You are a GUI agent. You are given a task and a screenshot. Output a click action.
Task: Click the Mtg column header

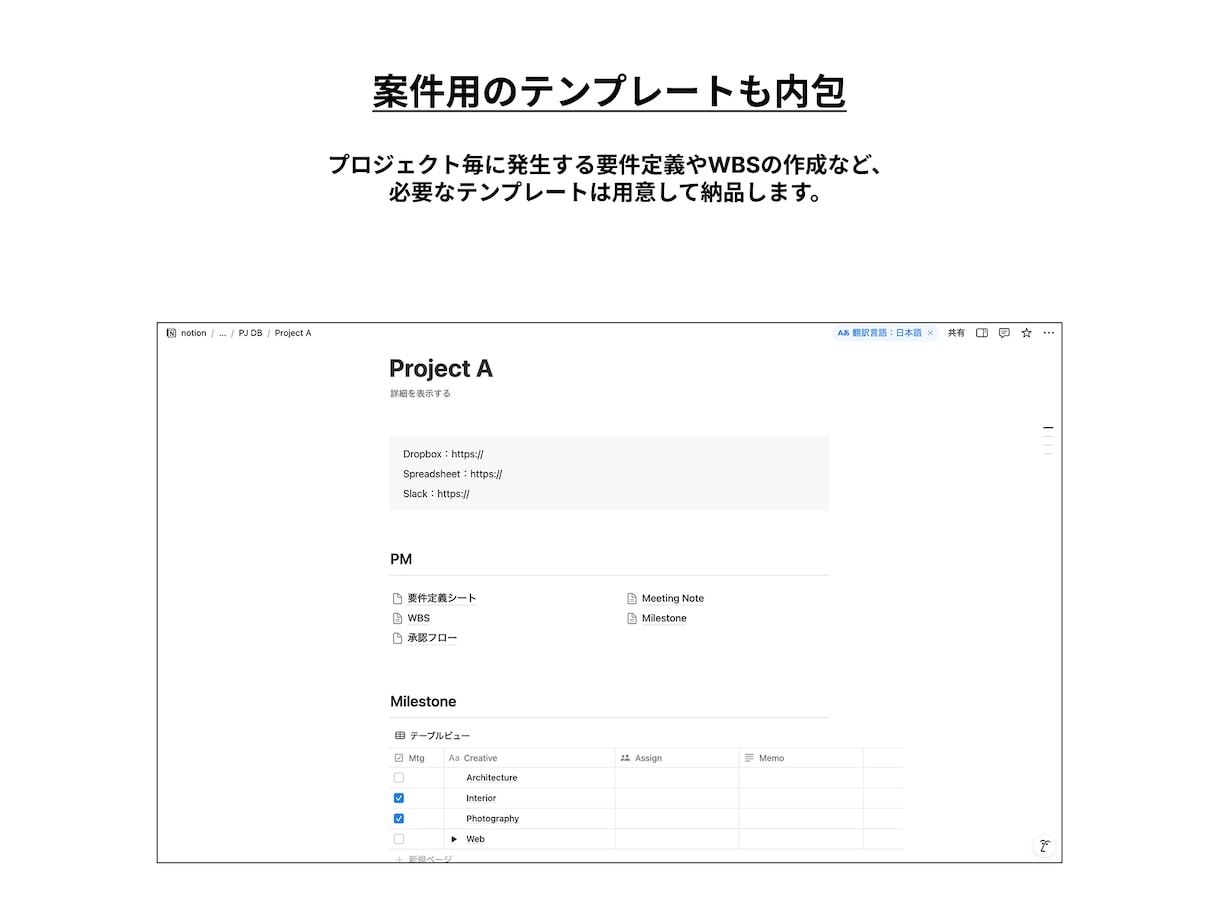[416, 758]
